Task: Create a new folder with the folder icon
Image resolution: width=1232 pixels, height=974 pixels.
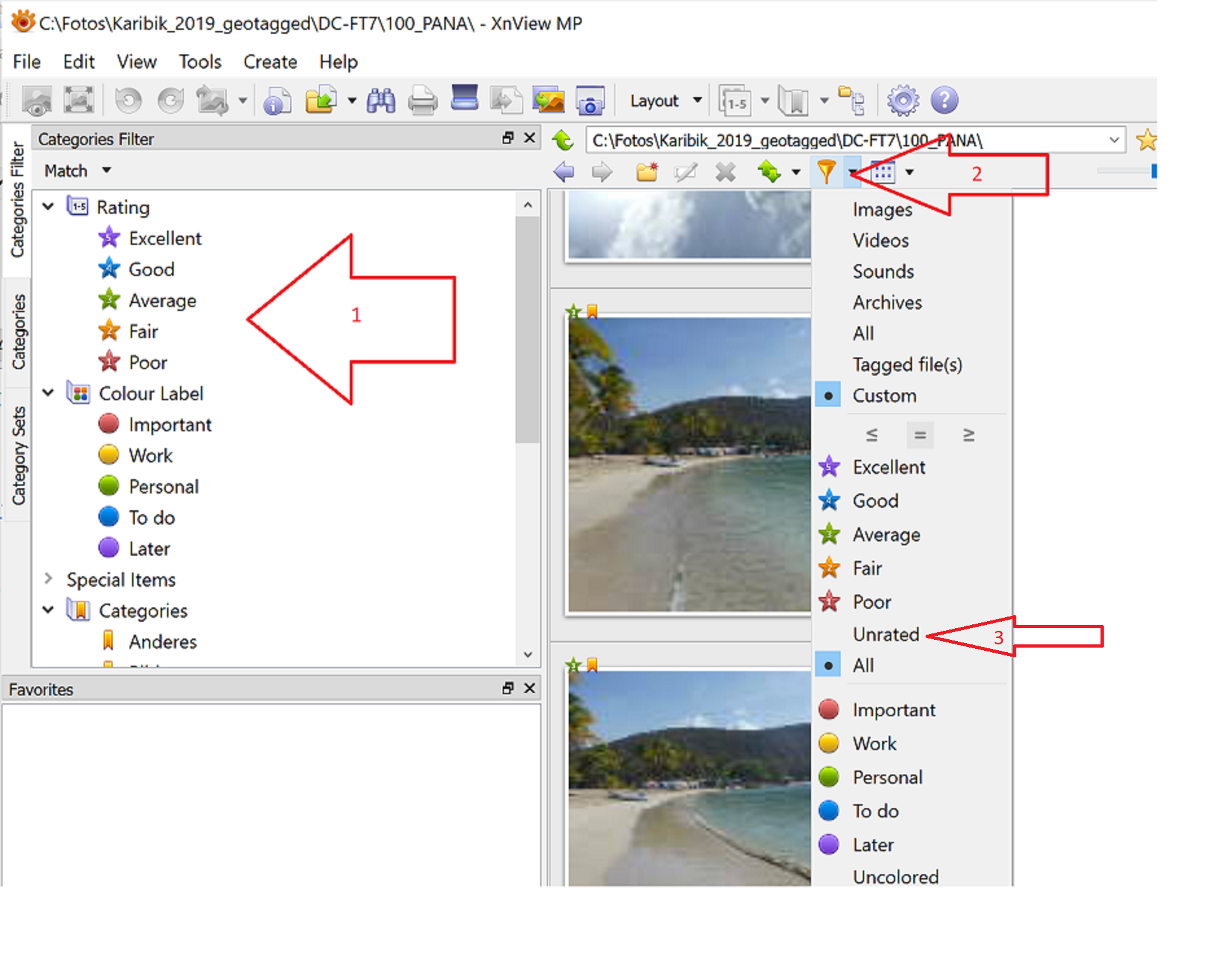Action: coord(646,172)
